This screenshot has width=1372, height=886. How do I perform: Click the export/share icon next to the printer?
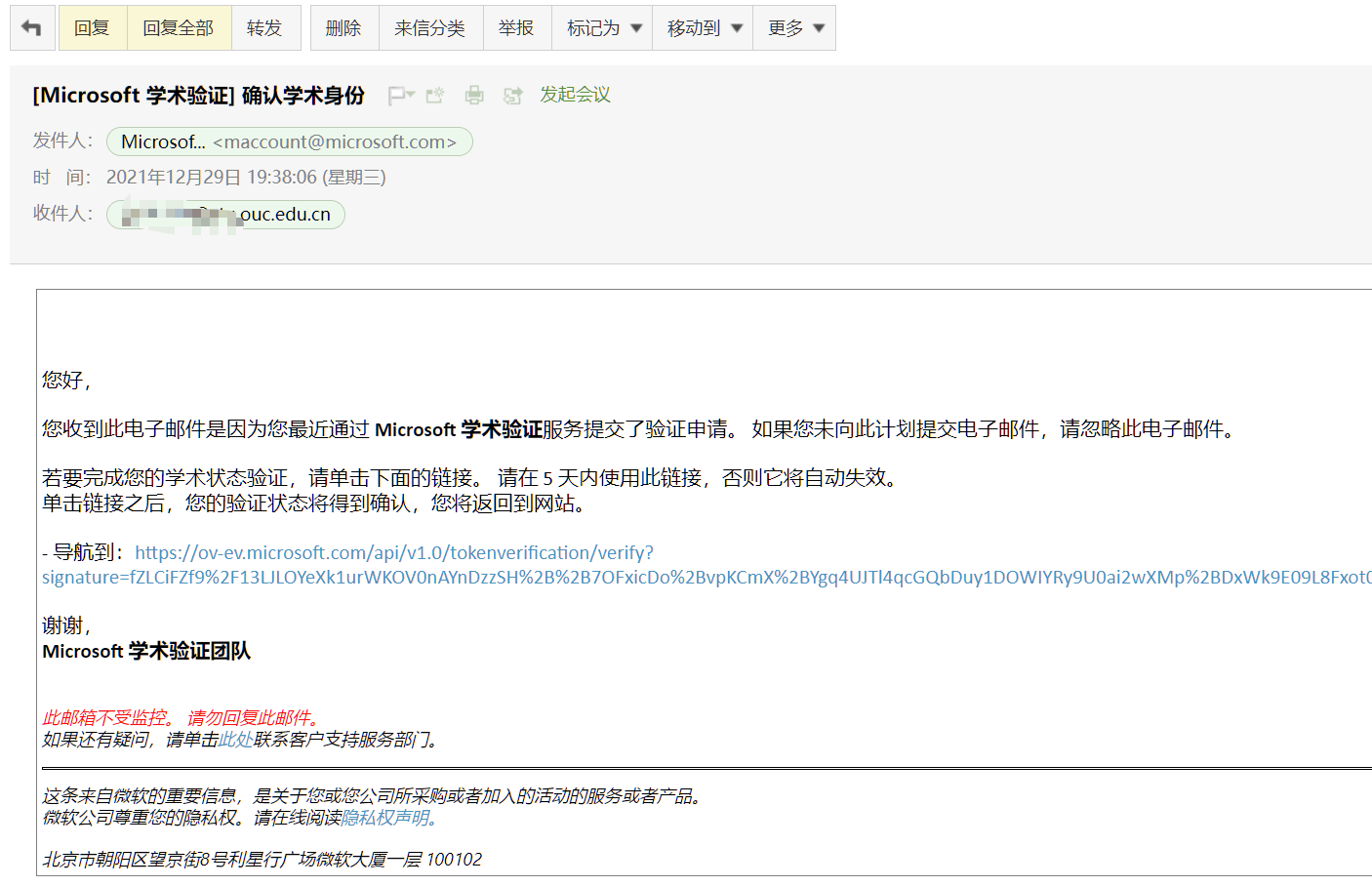pos(512,96)
